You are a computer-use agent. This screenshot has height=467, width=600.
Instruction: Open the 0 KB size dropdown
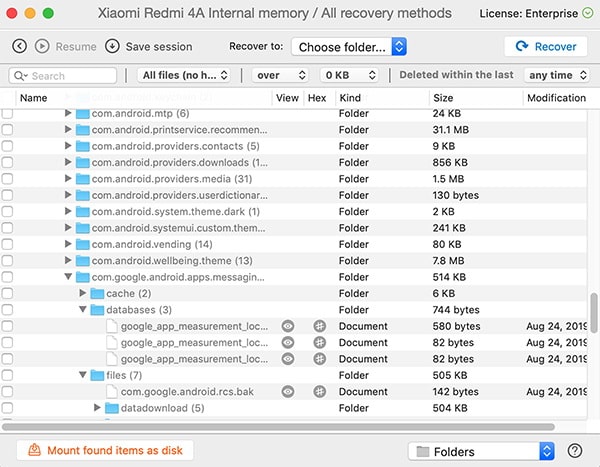pyautogui.click(x=349, y=75)
